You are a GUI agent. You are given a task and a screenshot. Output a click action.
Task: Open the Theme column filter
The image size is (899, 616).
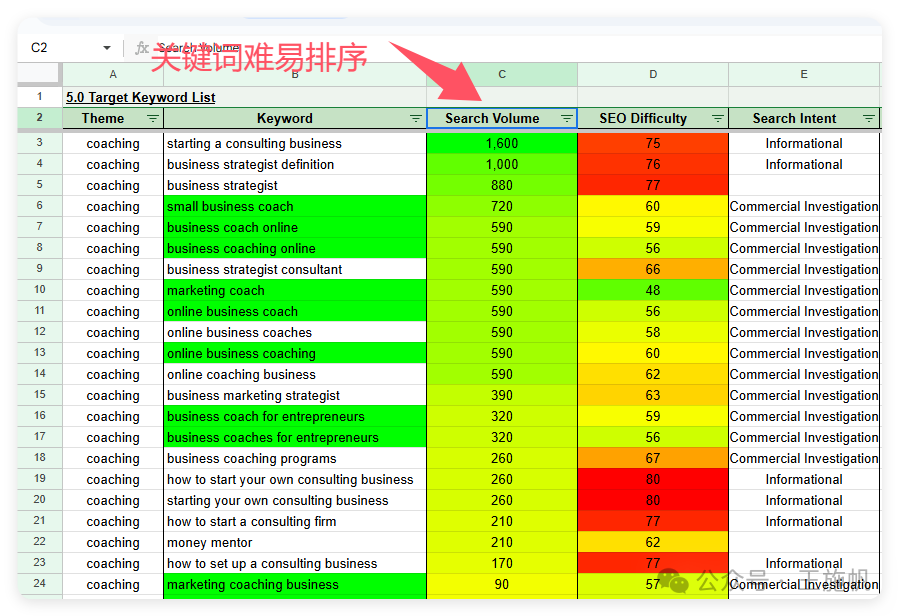pos(153,118)
